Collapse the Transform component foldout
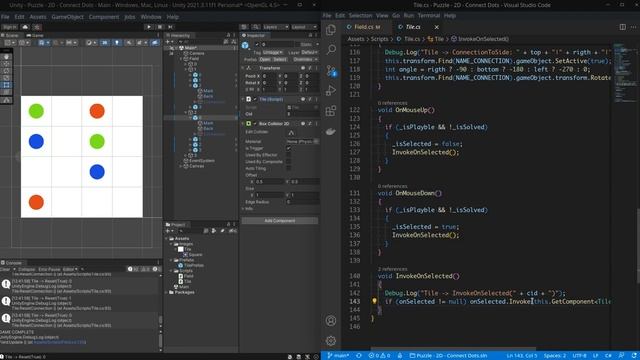640x360 pixels. (x=243, y=68)
